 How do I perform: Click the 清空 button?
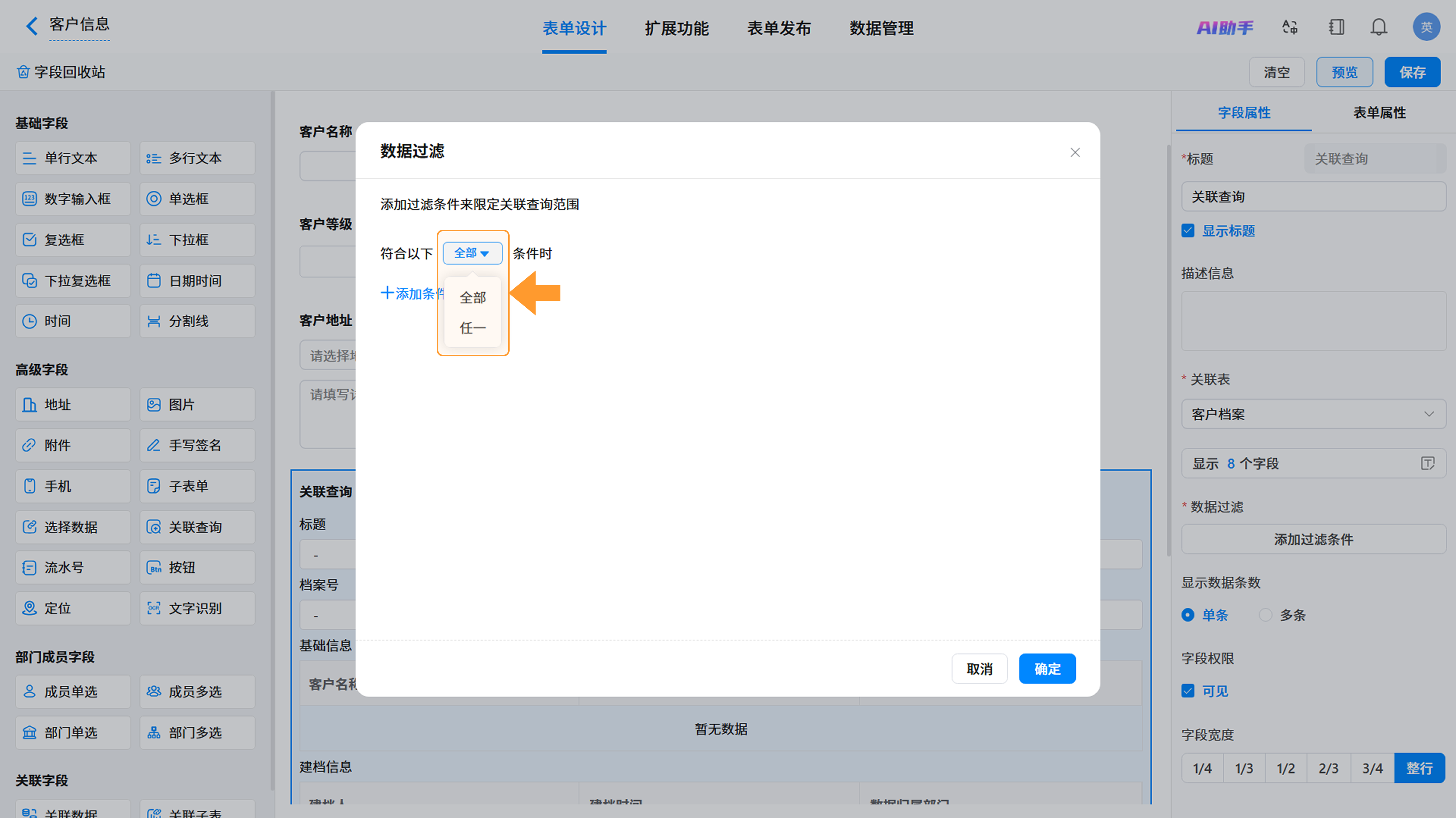point(1277,72)
